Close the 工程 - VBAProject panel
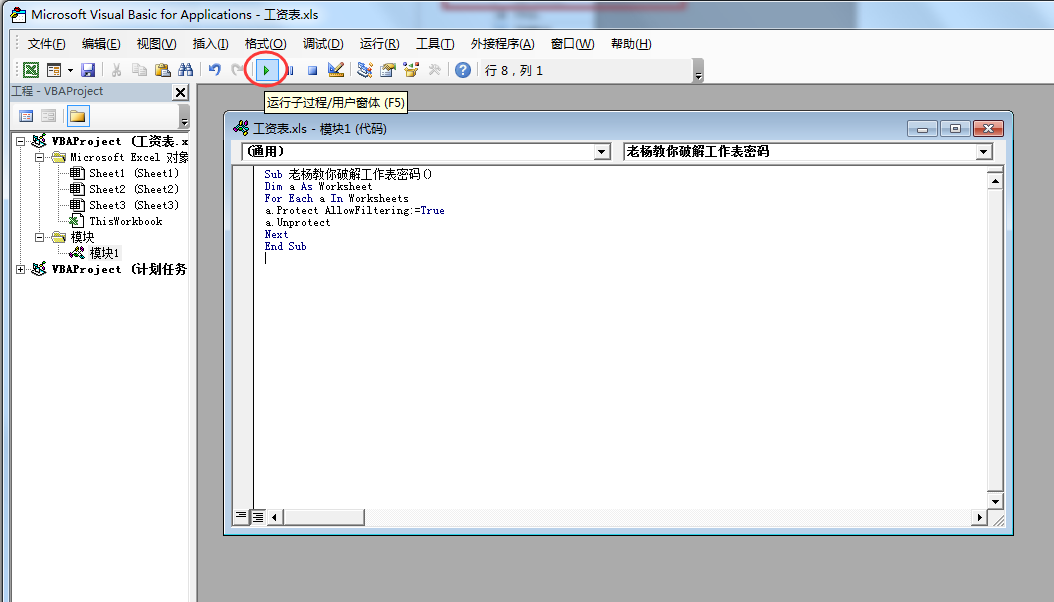Screen dimensions: 1054x602 tap(180, 92)
